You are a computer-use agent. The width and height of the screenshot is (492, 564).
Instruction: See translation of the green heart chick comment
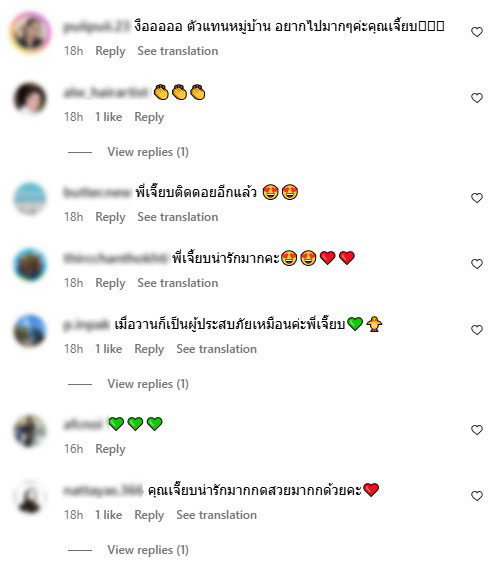(217, 349)
